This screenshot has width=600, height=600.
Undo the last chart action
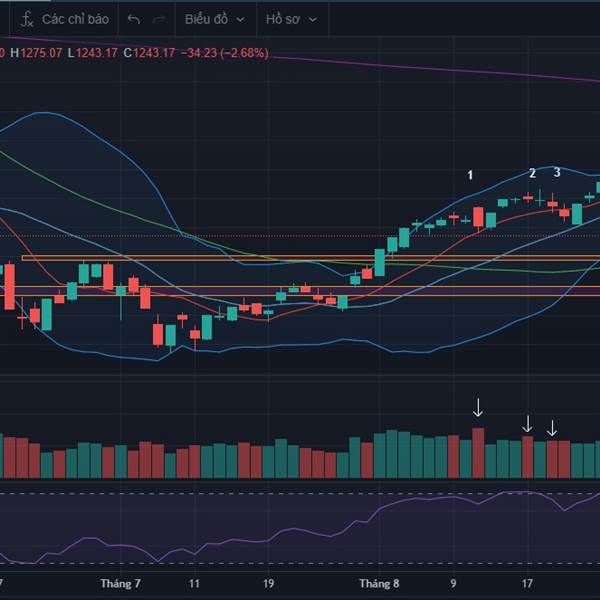click(x=134, y=19)
